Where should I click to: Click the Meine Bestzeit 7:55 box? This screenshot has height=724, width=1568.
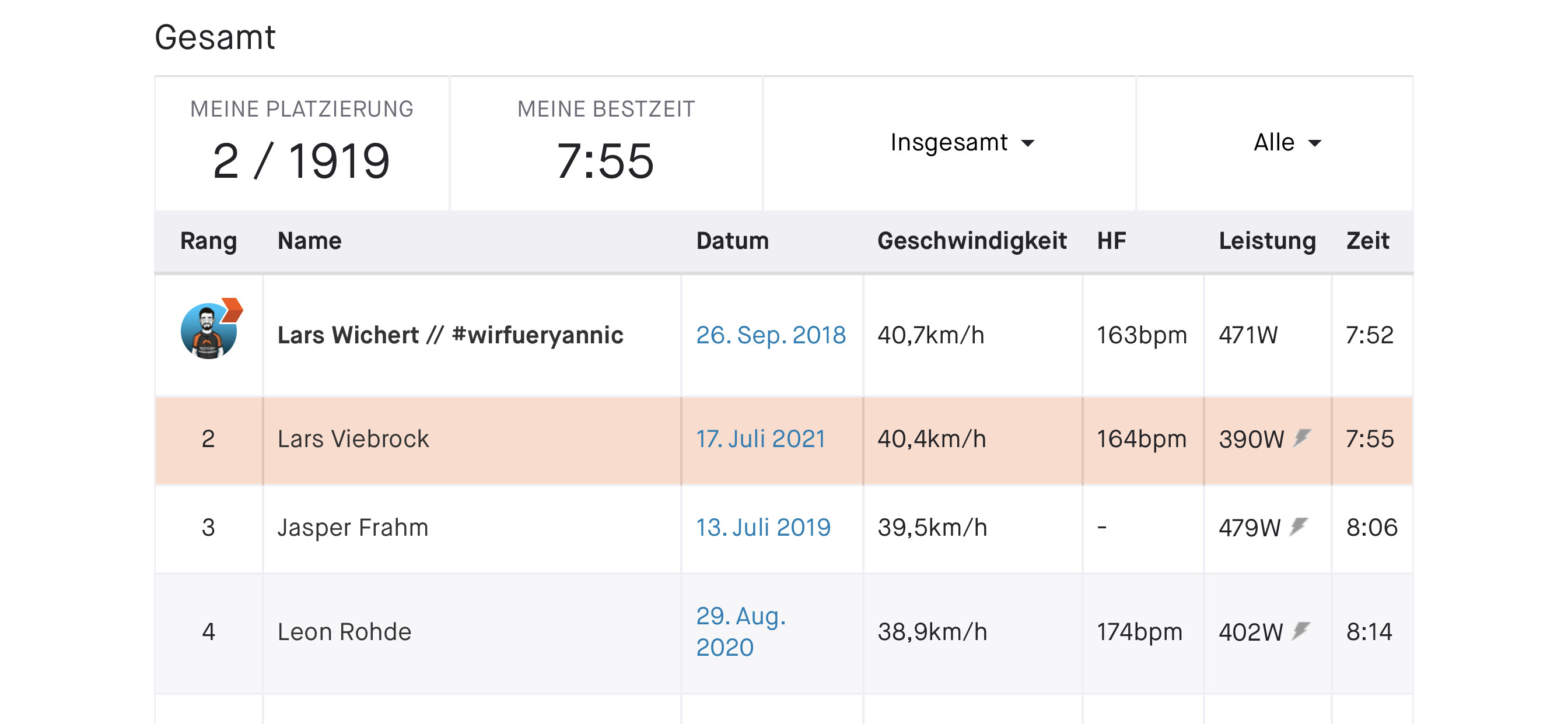605,143
